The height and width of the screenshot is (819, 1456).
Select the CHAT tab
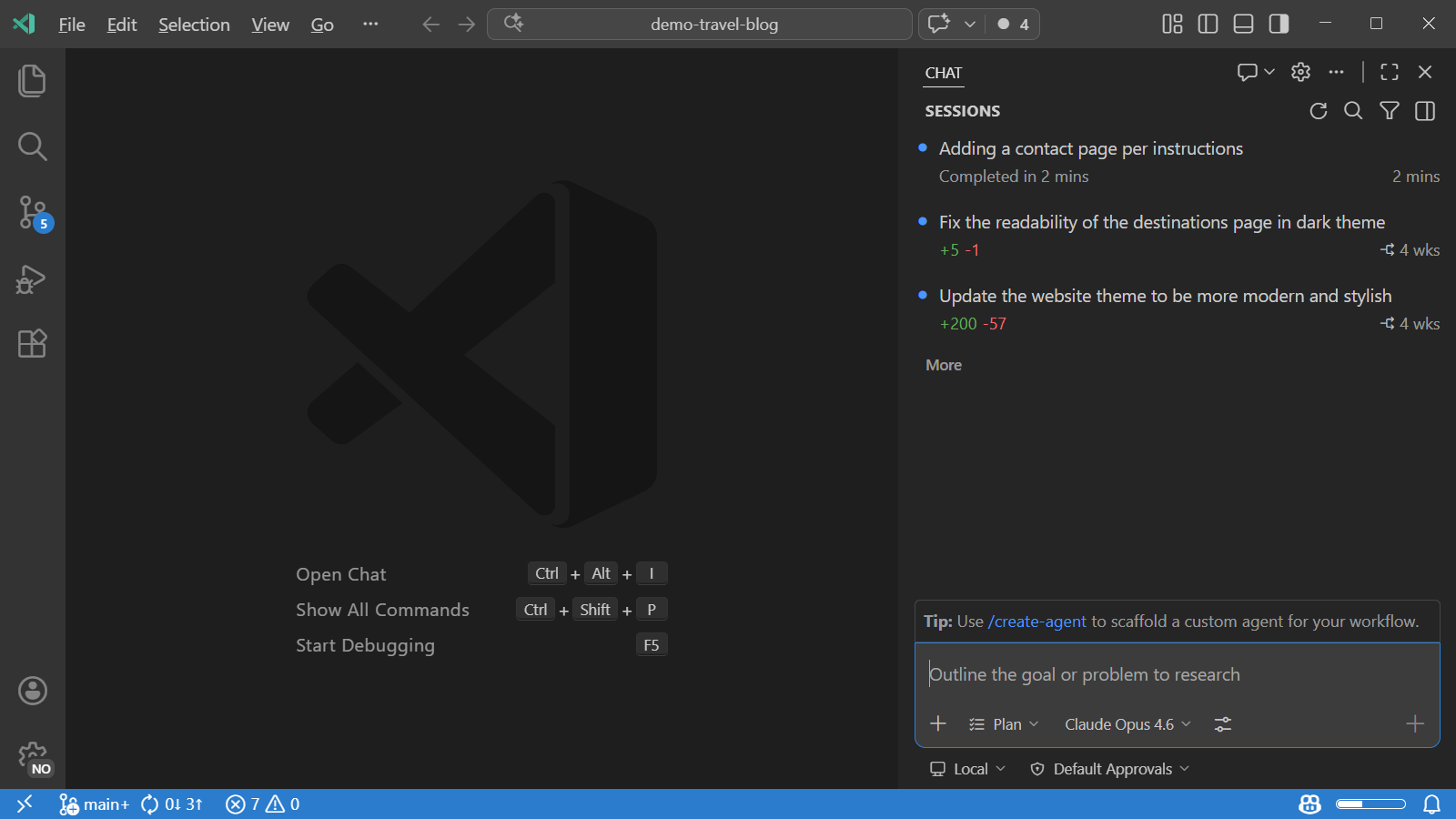tap(944, 73)
